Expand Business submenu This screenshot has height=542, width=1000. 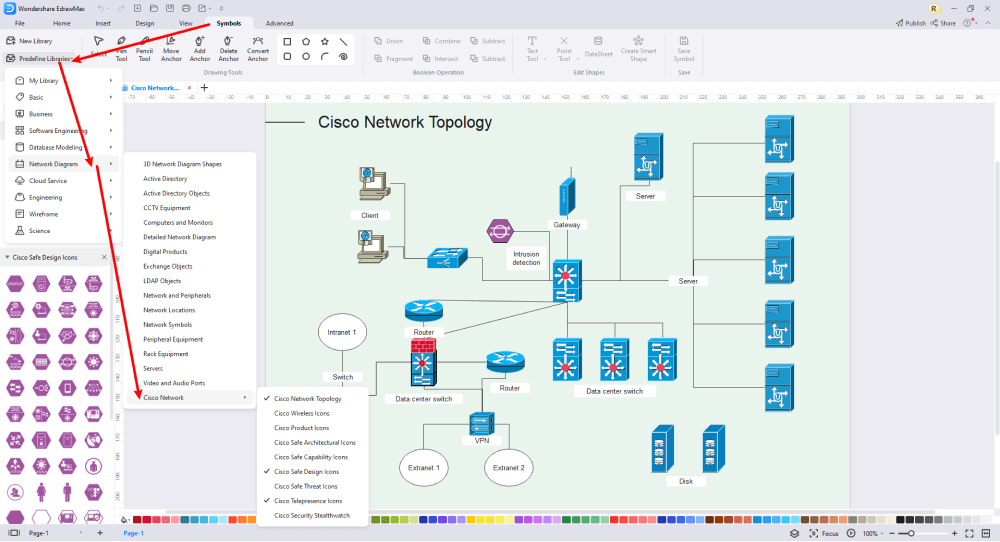64,114
